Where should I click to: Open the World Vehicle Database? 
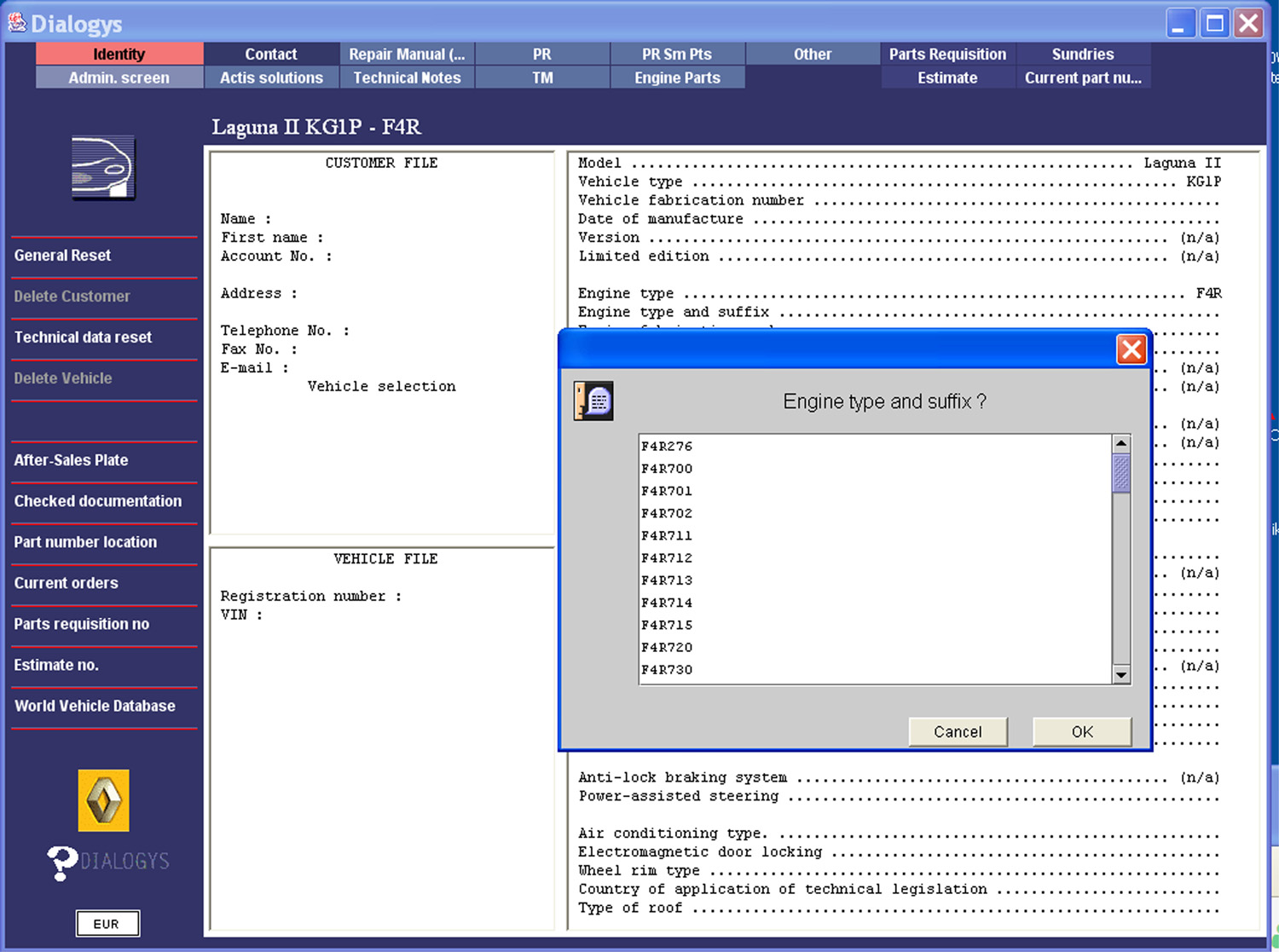pyautogui.click(x=104, y=706)
